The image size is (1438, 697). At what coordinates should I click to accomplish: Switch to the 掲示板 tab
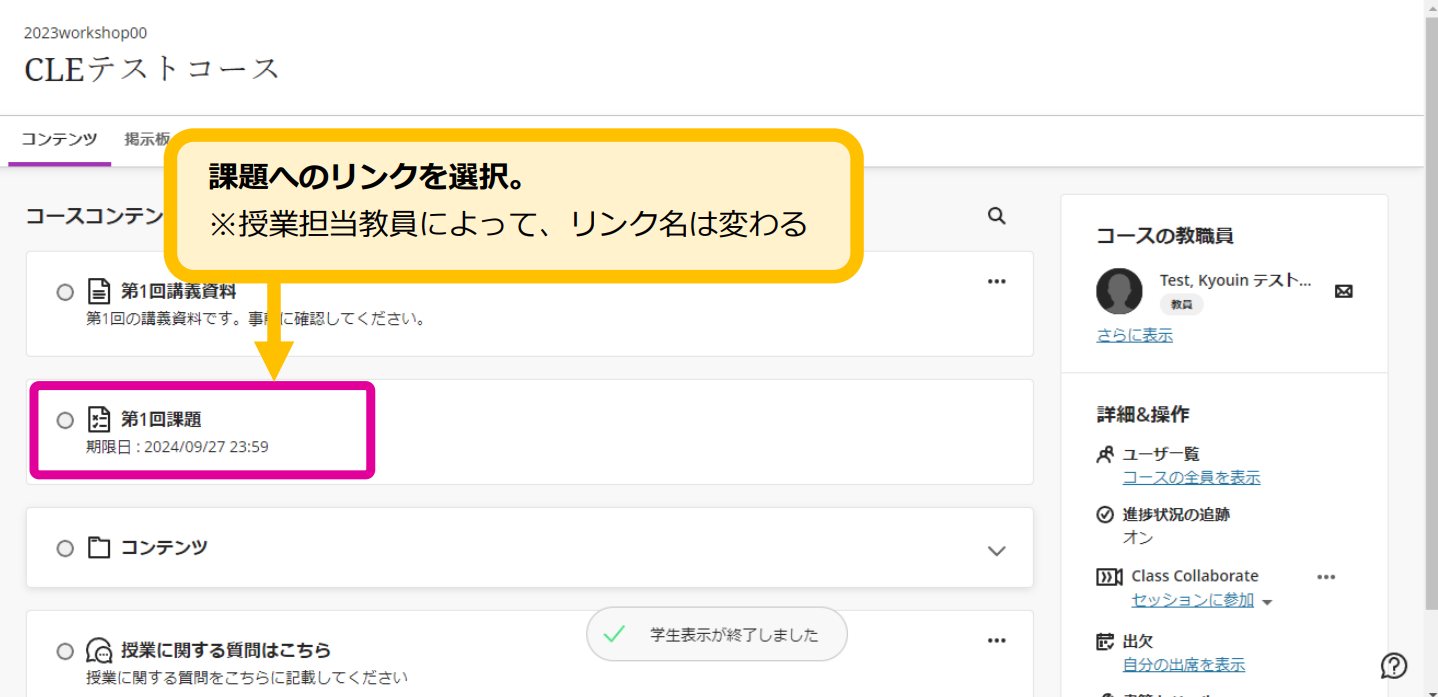click(x=147, y=139)
